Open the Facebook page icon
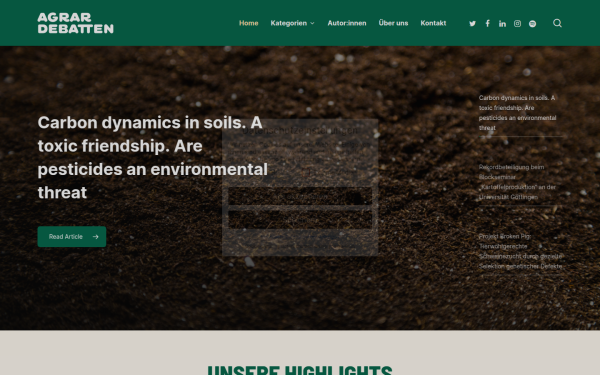Viewport: 600px width, 375px height. (x=488, y=23)
